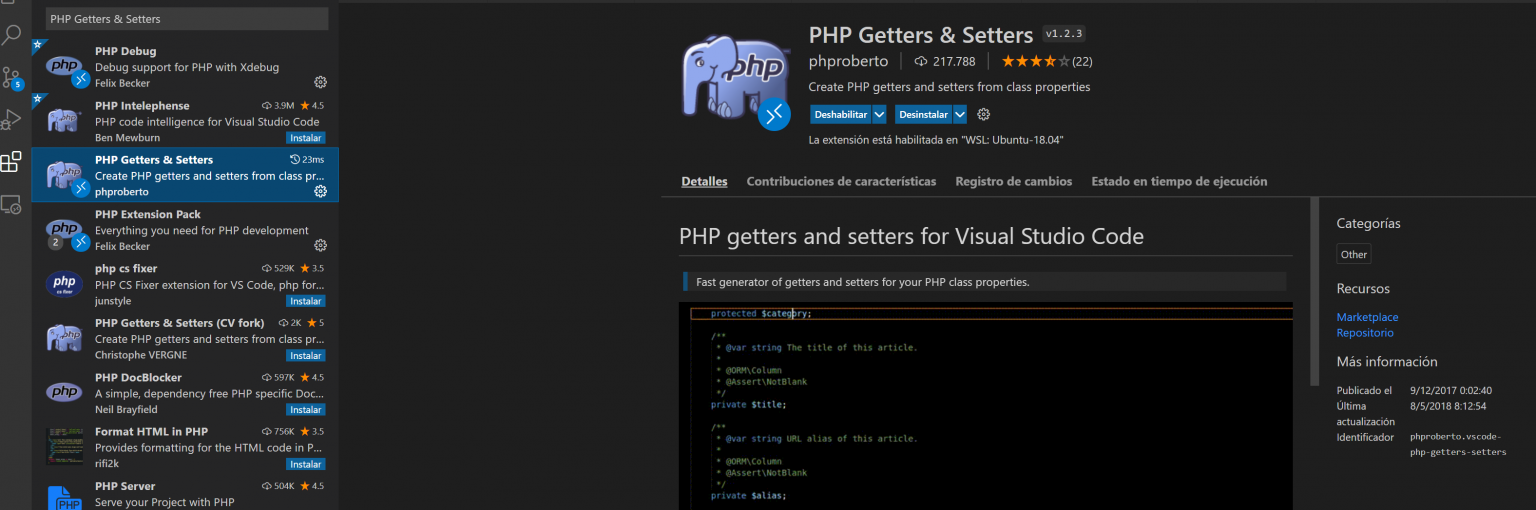Expand the Deshabilitar dropdown arrow
1536x510 pixels.
coord(879,114)
